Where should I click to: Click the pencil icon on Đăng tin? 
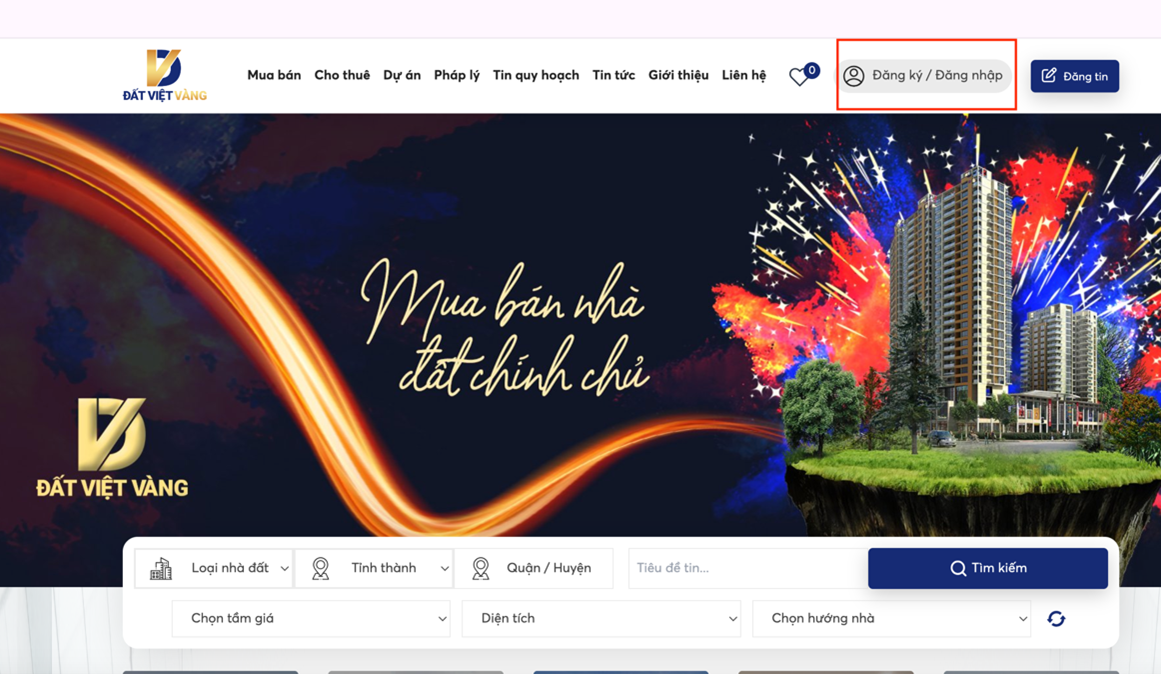[1048, 76]
